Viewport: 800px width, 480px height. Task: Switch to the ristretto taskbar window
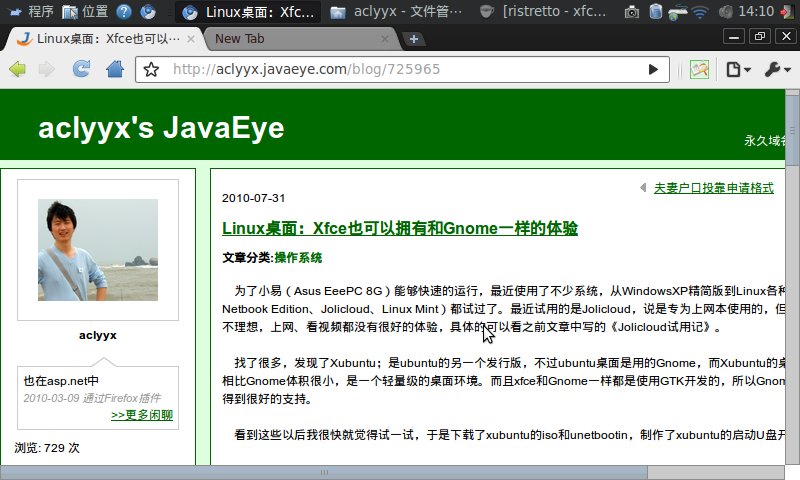click(543, 12)
